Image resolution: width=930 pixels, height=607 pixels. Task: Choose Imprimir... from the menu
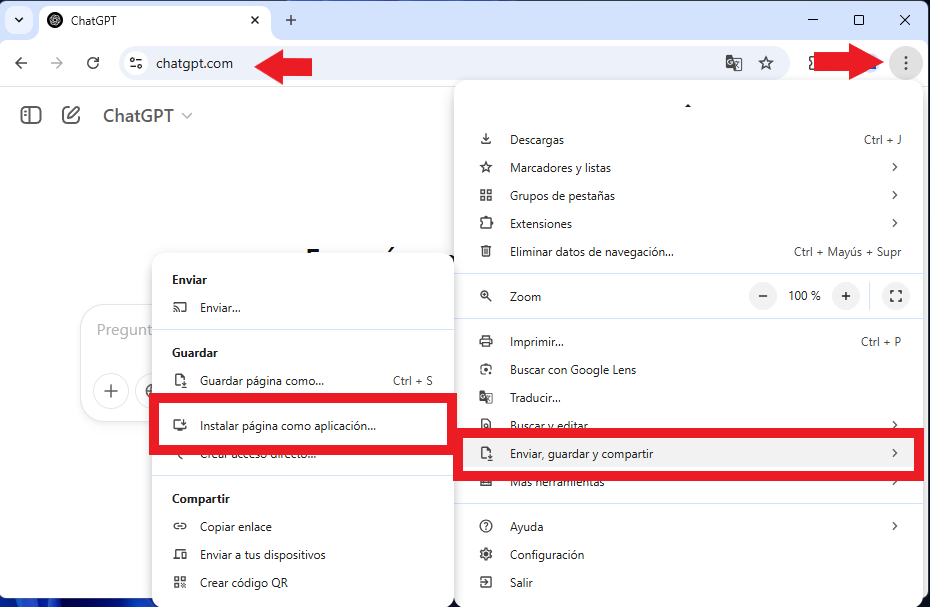tap(690, 342)
